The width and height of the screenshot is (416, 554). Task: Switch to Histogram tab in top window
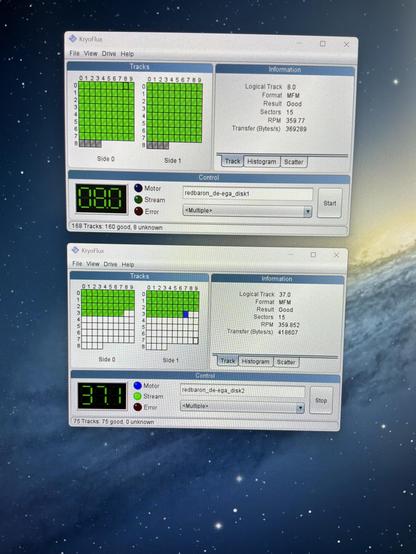point(262,161)
